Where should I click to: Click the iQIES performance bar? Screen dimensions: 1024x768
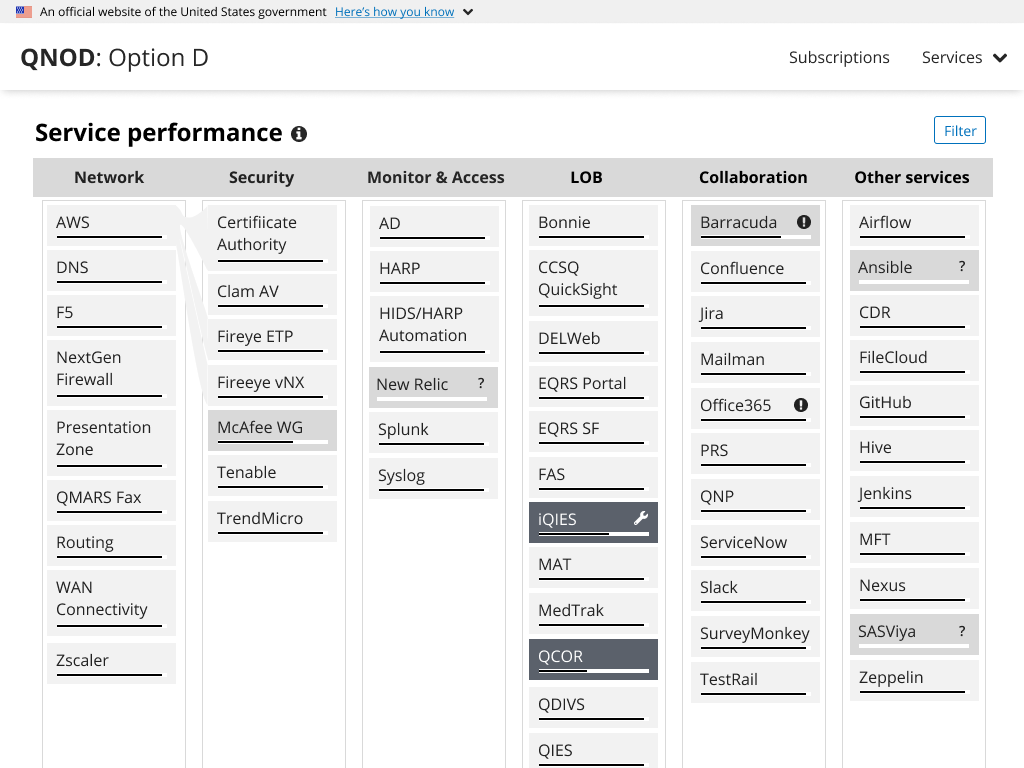pyautogui.click(x=593, y=534)
